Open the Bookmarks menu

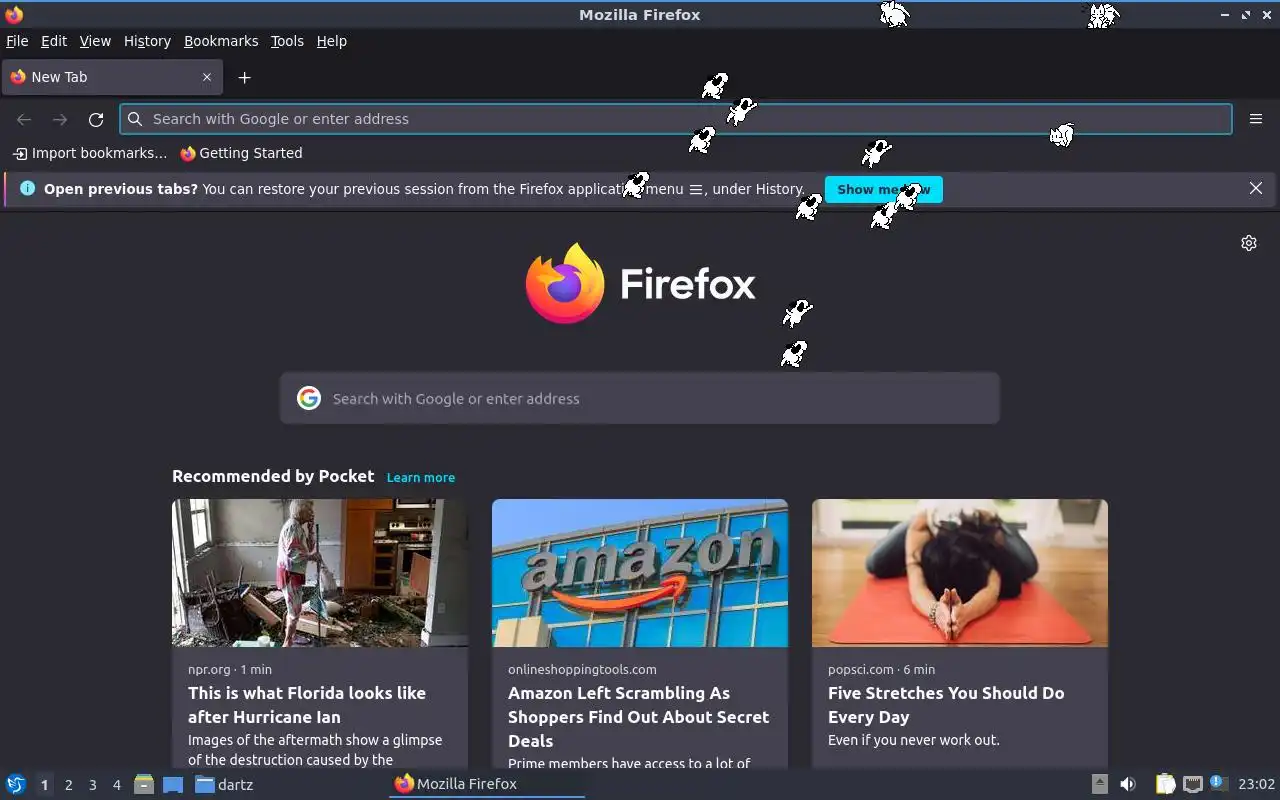[221, 41]
